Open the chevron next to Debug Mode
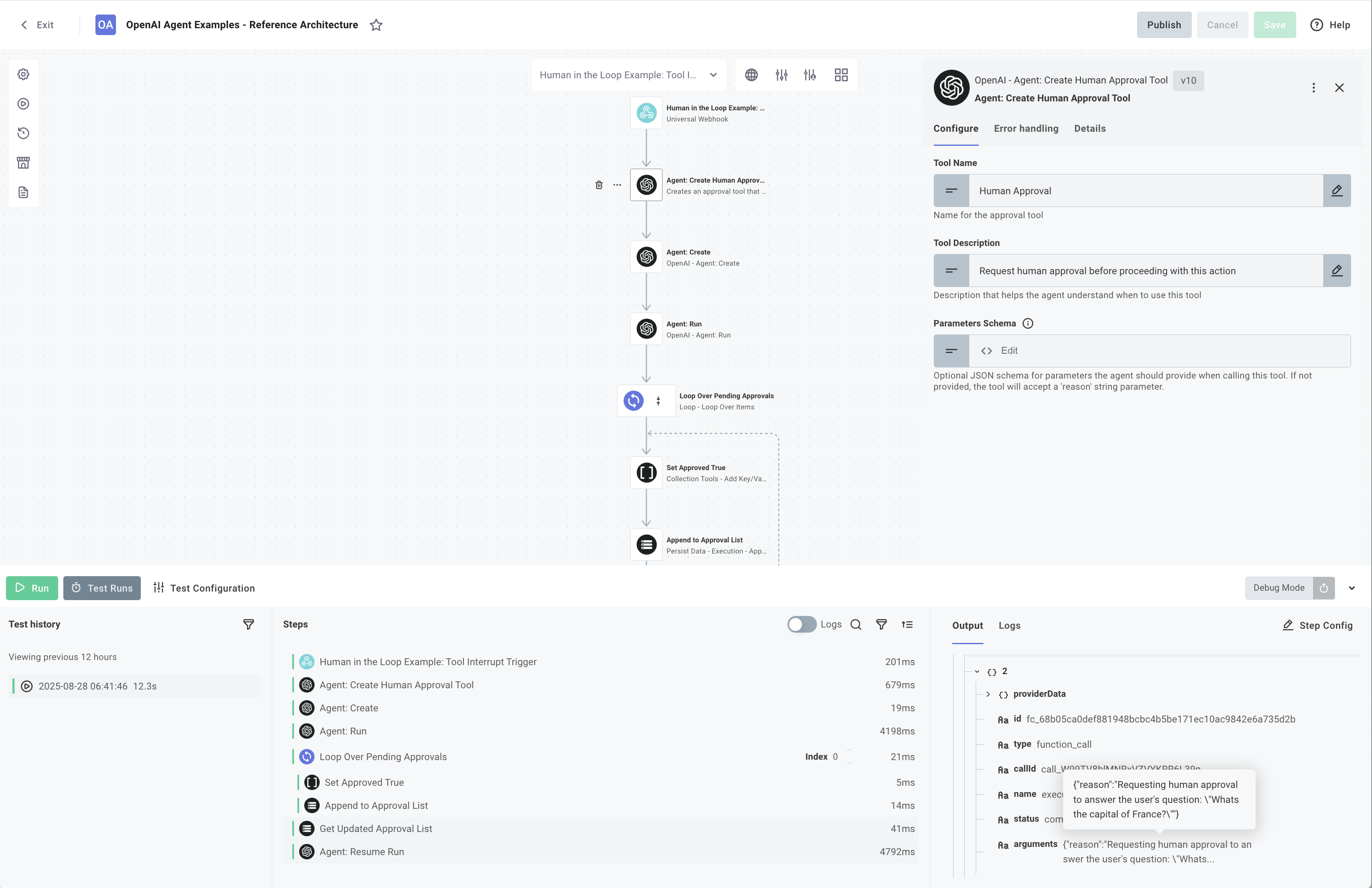The image size is (1372, 888). click(x=1352, y=588)
